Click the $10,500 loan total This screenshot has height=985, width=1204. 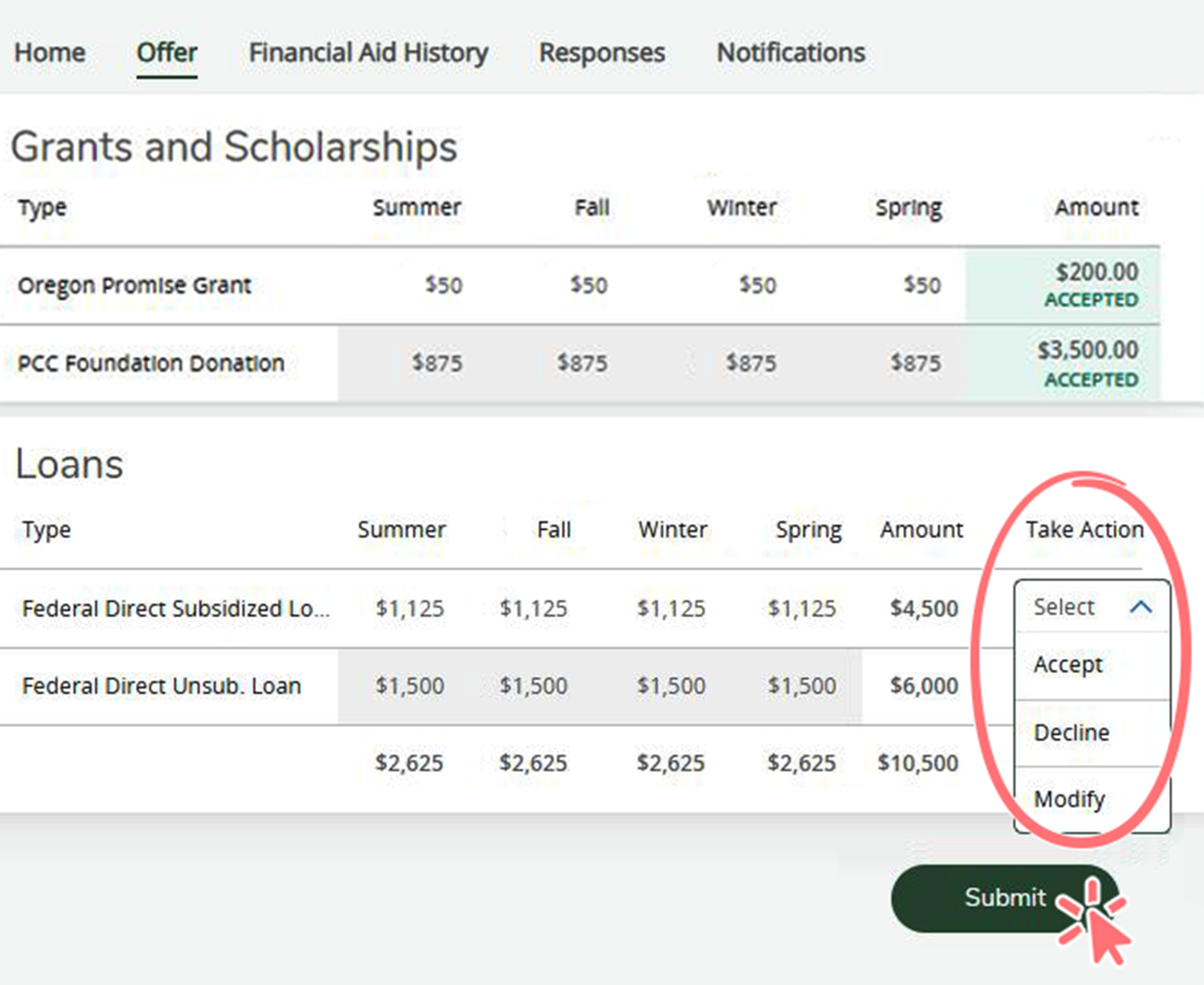pyautogui.click(x=918, y=763)
